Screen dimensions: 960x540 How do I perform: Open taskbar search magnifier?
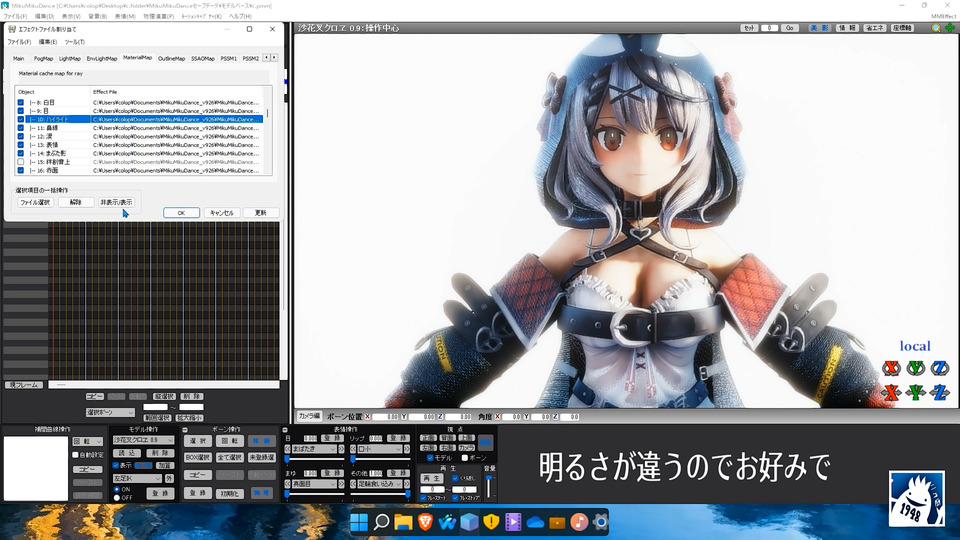coord(381,522)
